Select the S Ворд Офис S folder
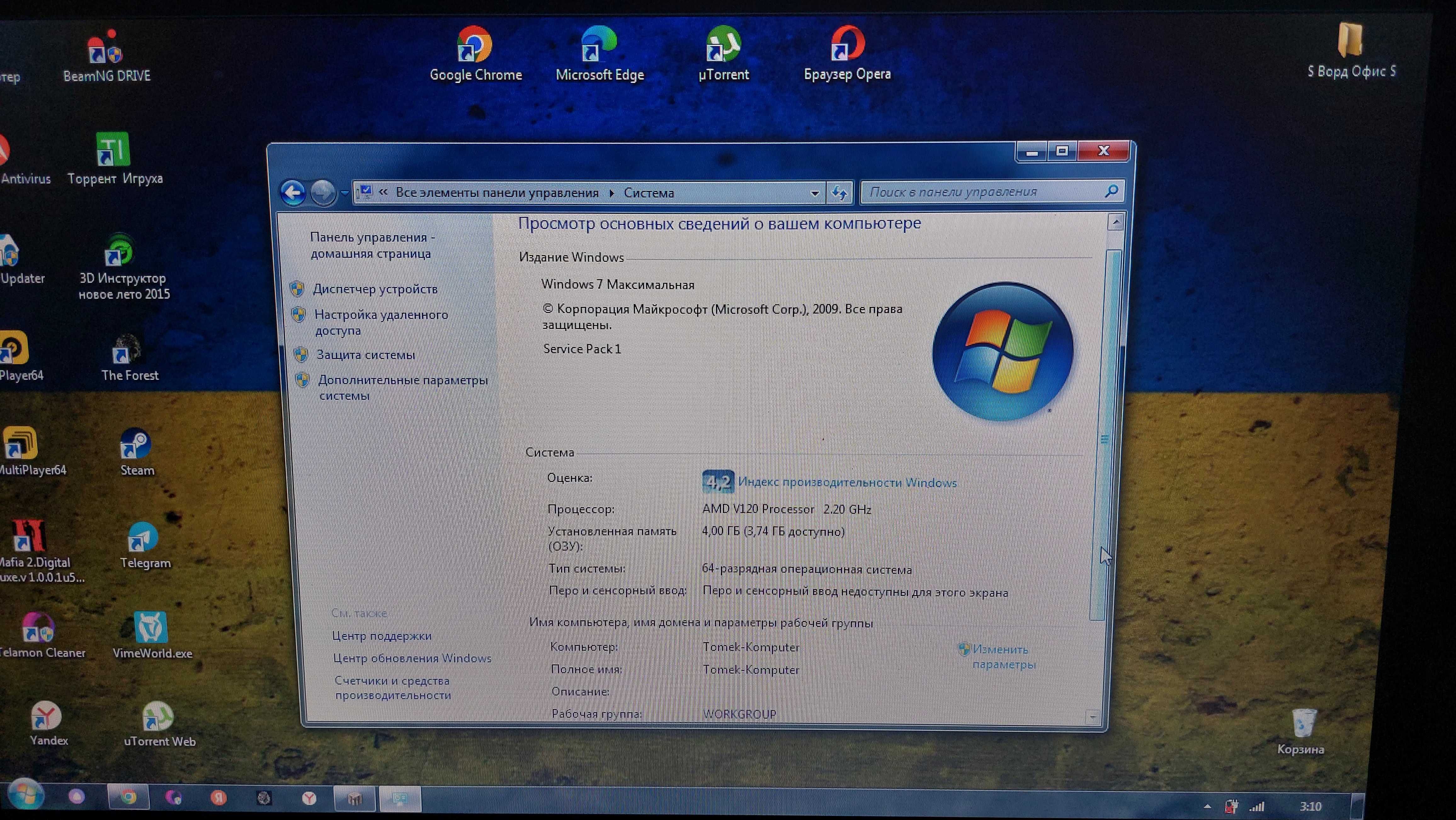This screenshot has width=1456, height=820. click(1351, 51)
